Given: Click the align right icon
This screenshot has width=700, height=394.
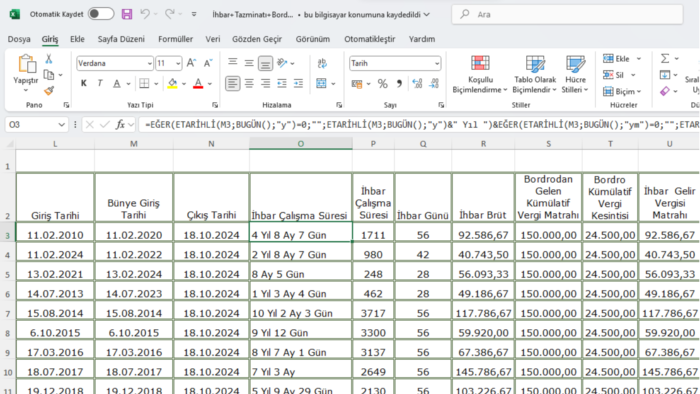Looking at the screenshot, I should tap(265, 83).
